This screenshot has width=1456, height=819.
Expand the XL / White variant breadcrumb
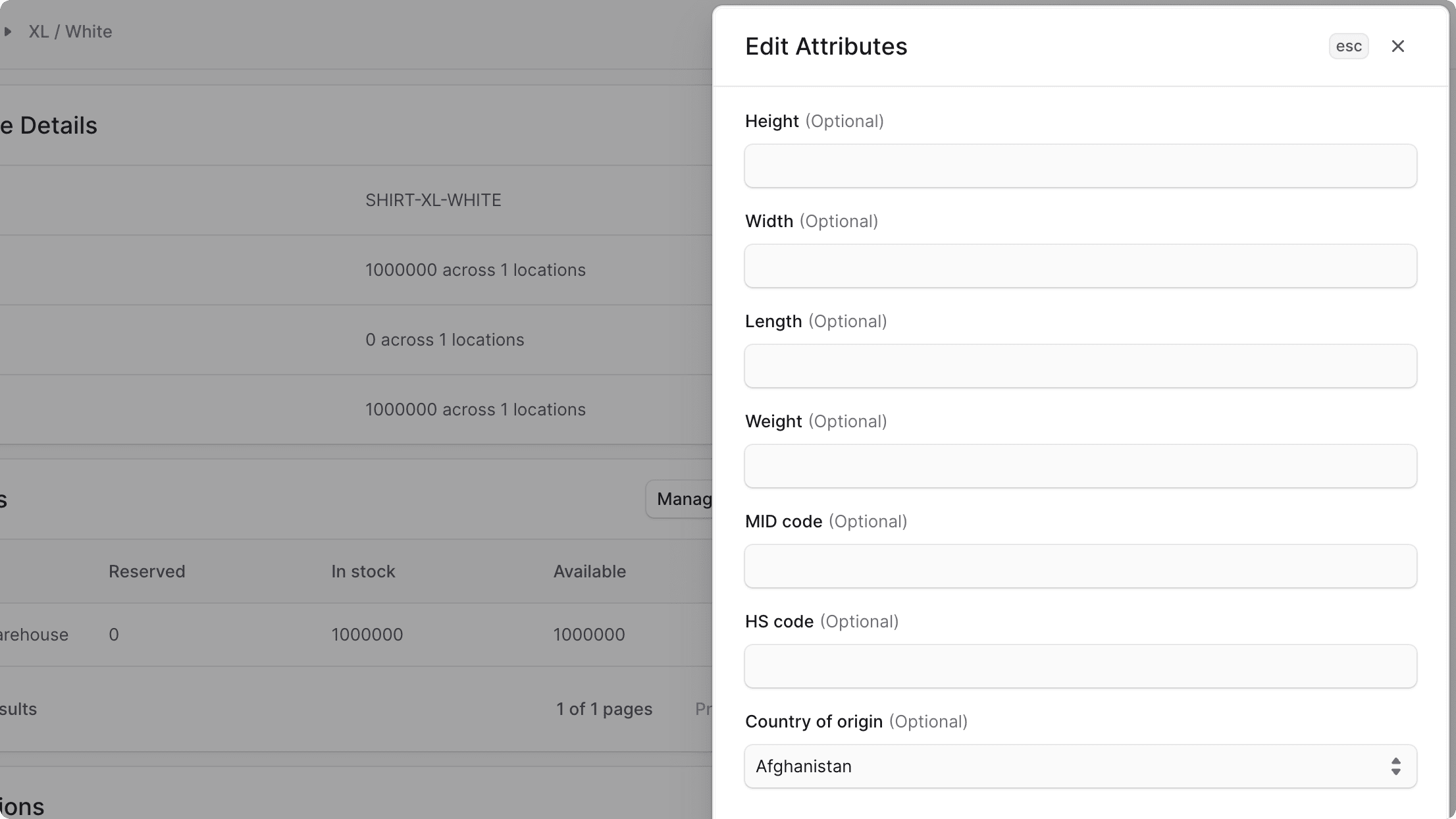pos(8,31)
